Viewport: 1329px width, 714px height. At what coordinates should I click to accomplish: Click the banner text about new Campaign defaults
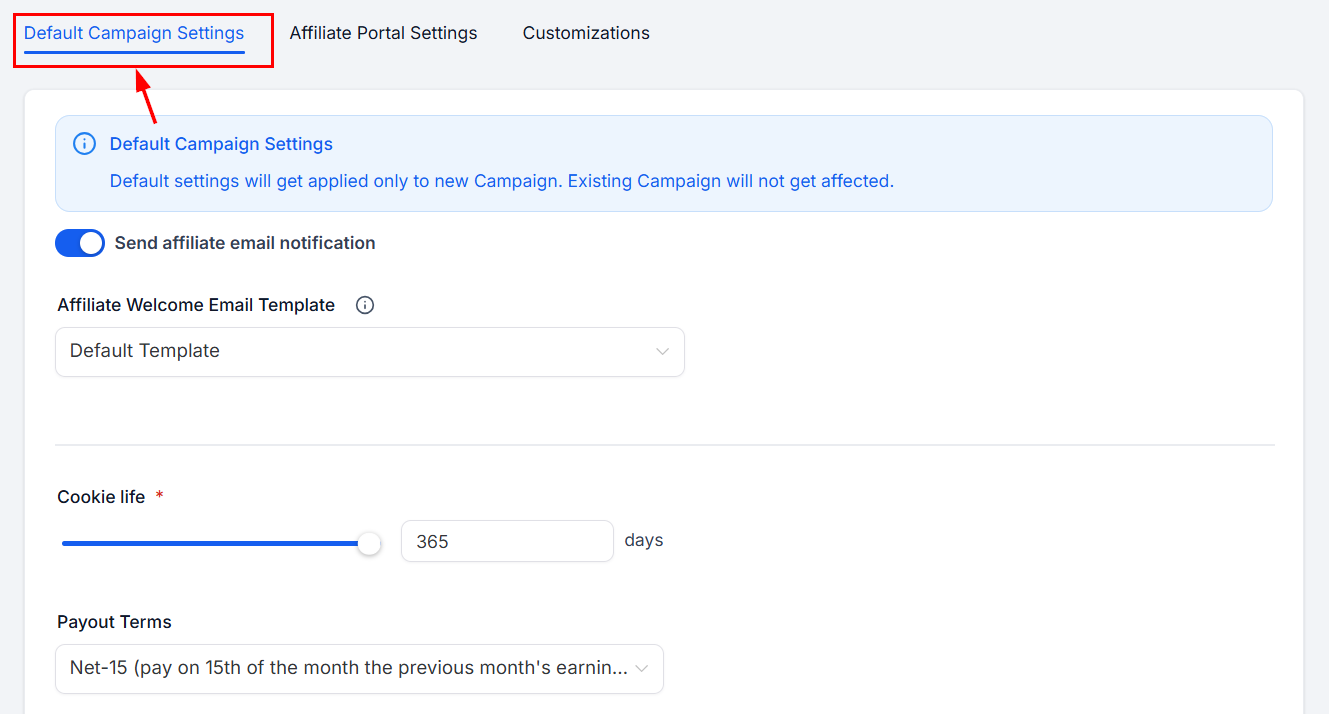point(501,181)
